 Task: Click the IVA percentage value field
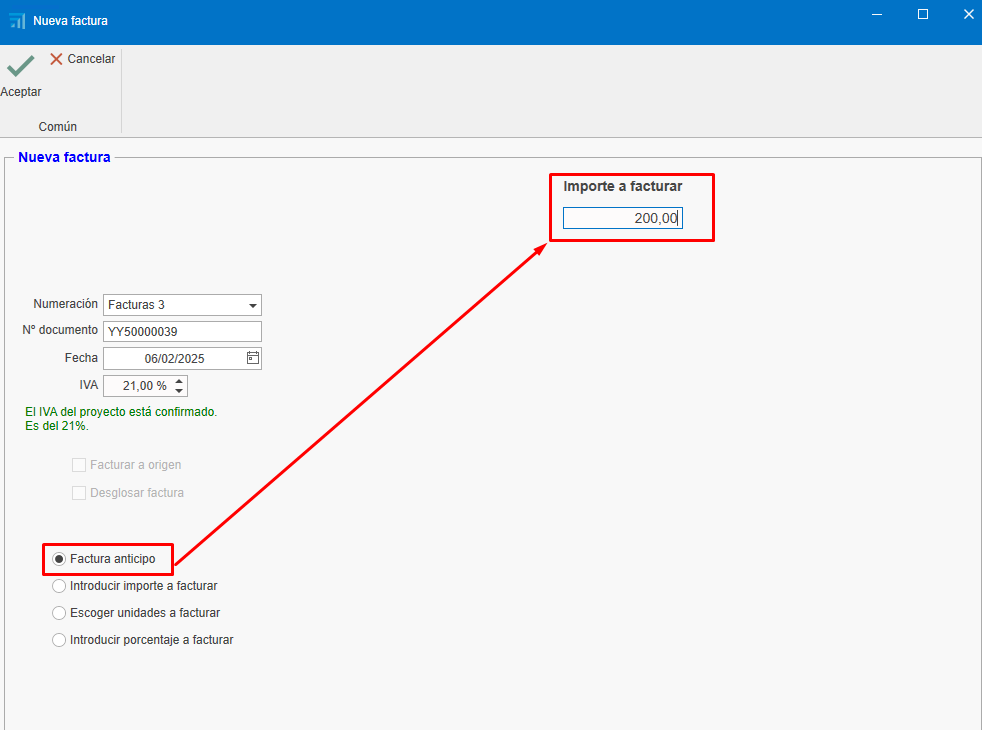pos(137,386)
